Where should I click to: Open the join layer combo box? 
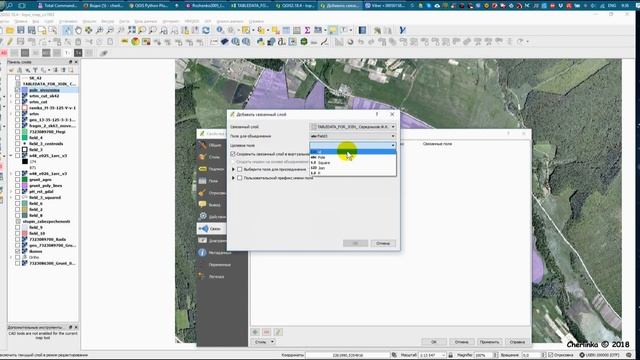[x=353, y=127]
